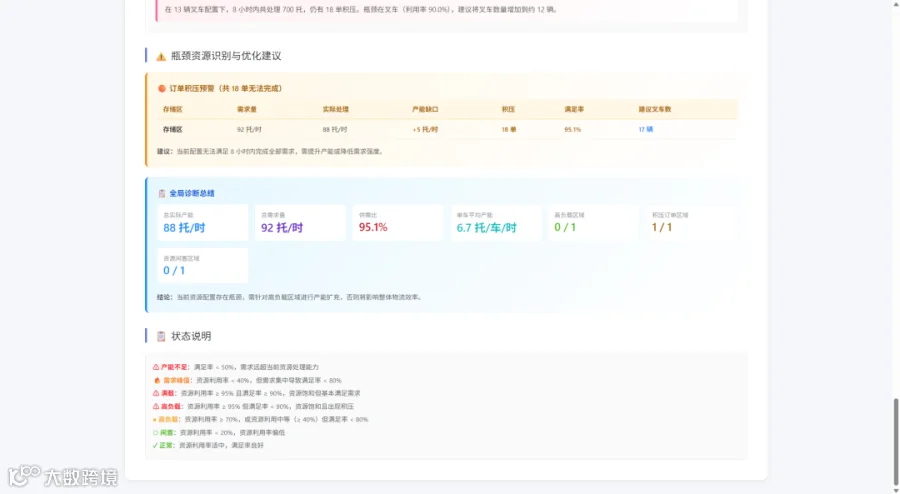
Task: Click the 需求量 column header
Action: click(x=247, y=109)
